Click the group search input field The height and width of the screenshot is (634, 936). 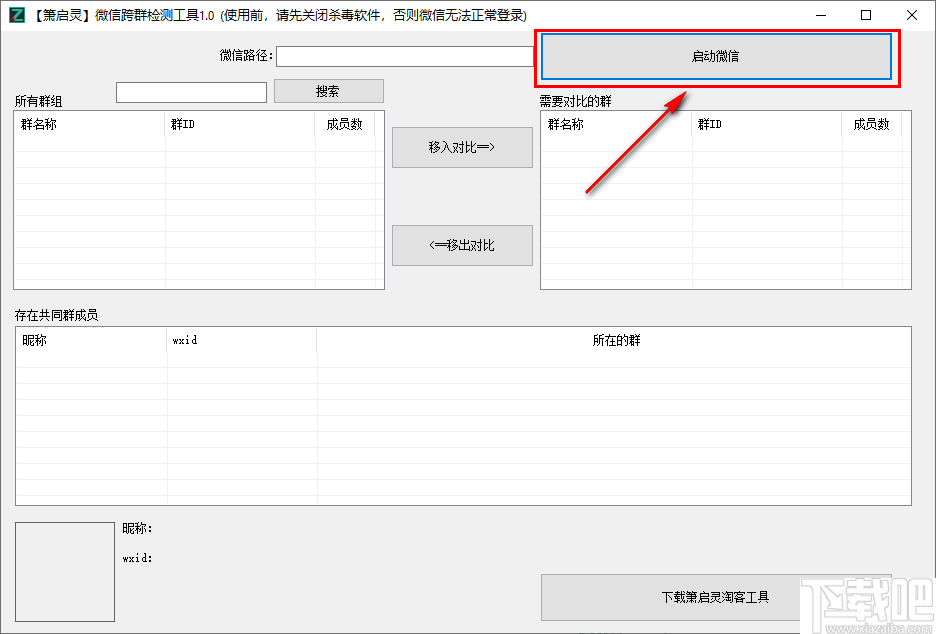pos(190,91)
